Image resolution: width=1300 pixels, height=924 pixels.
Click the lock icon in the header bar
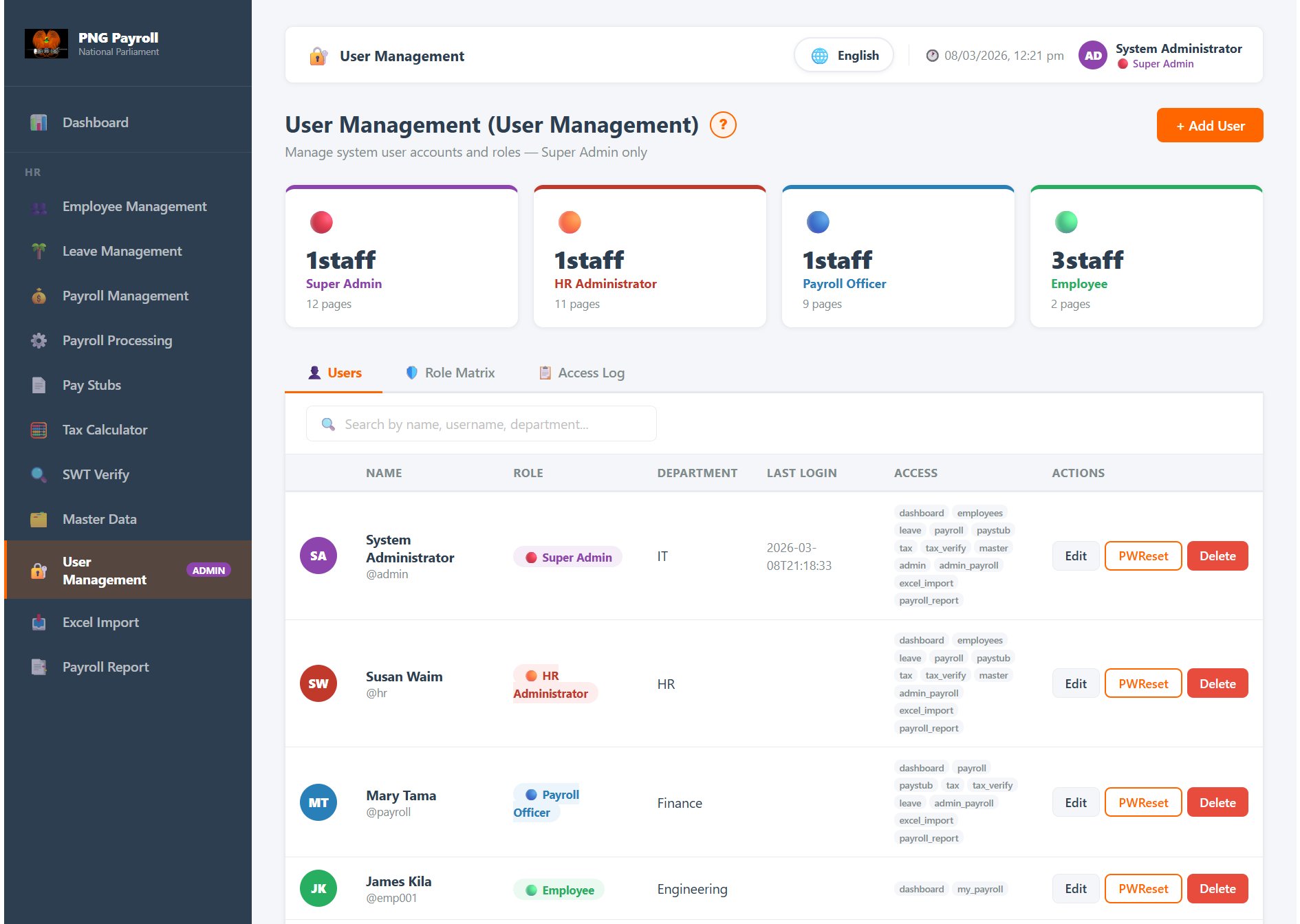(318, 56)
